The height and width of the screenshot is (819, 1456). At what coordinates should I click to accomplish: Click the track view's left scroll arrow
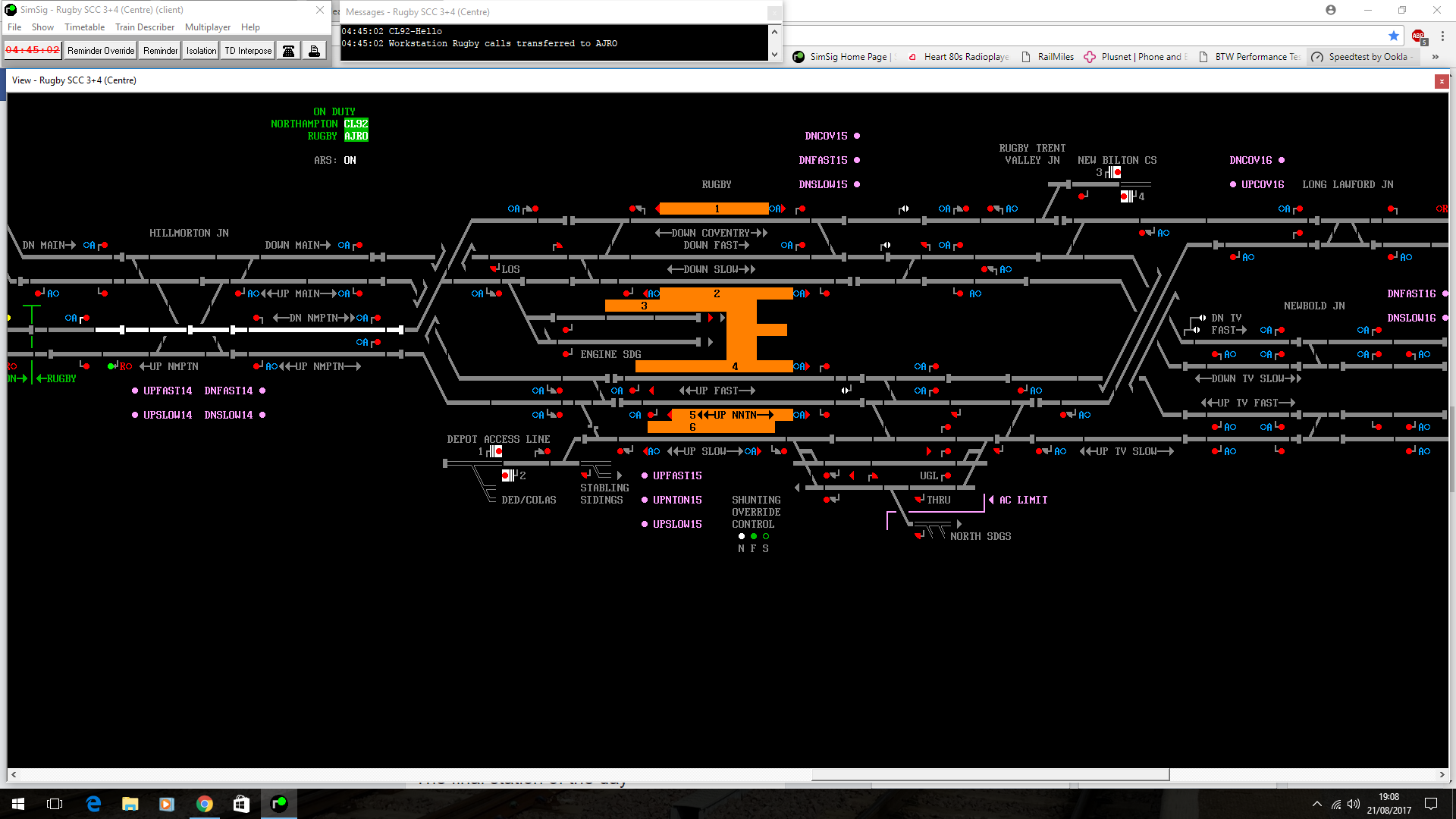click(14, 775)
